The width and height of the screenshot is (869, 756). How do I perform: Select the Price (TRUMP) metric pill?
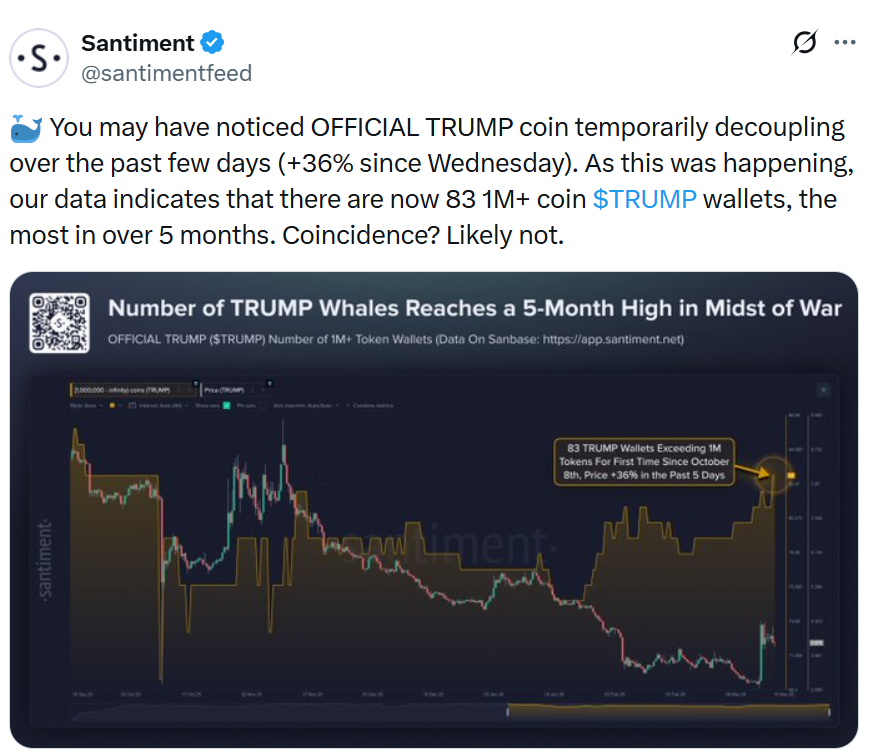(225, 389)
